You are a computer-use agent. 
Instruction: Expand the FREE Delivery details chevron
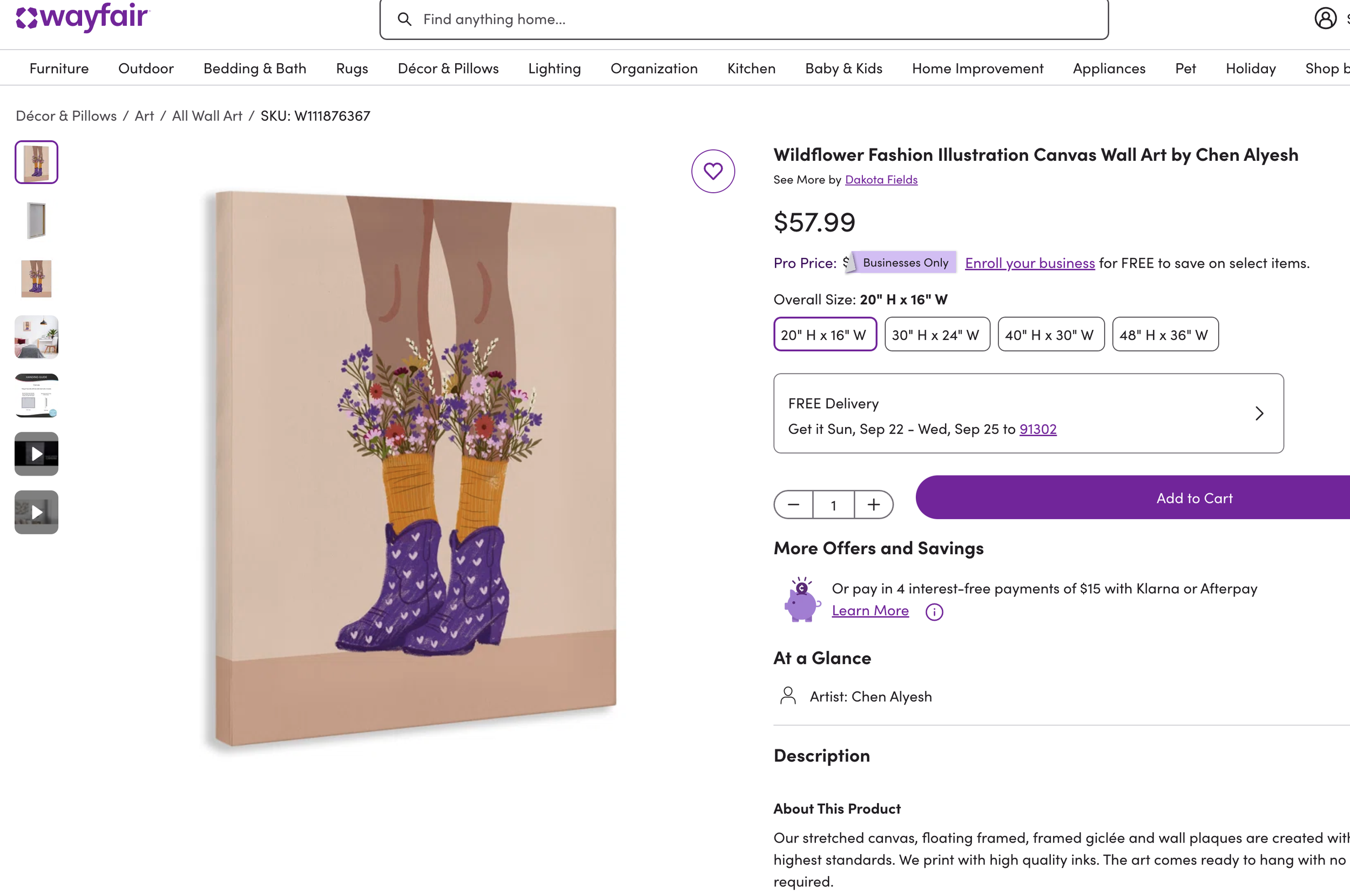point(1259,413)
